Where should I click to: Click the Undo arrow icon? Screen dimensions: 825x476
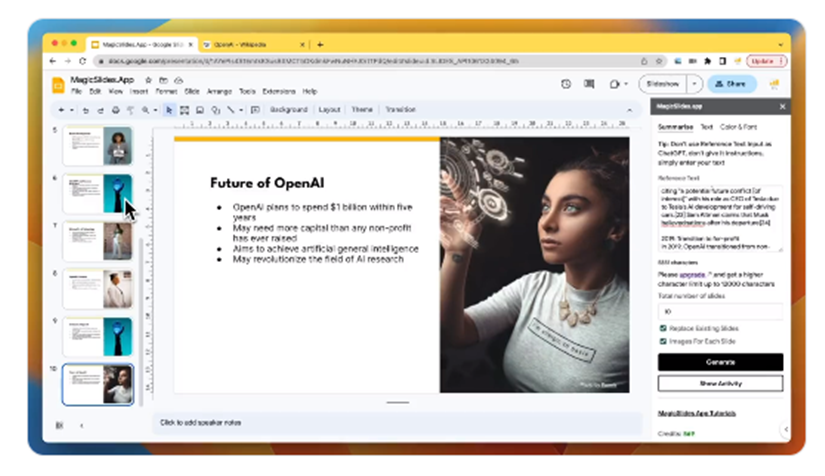(x=86, y=109)
